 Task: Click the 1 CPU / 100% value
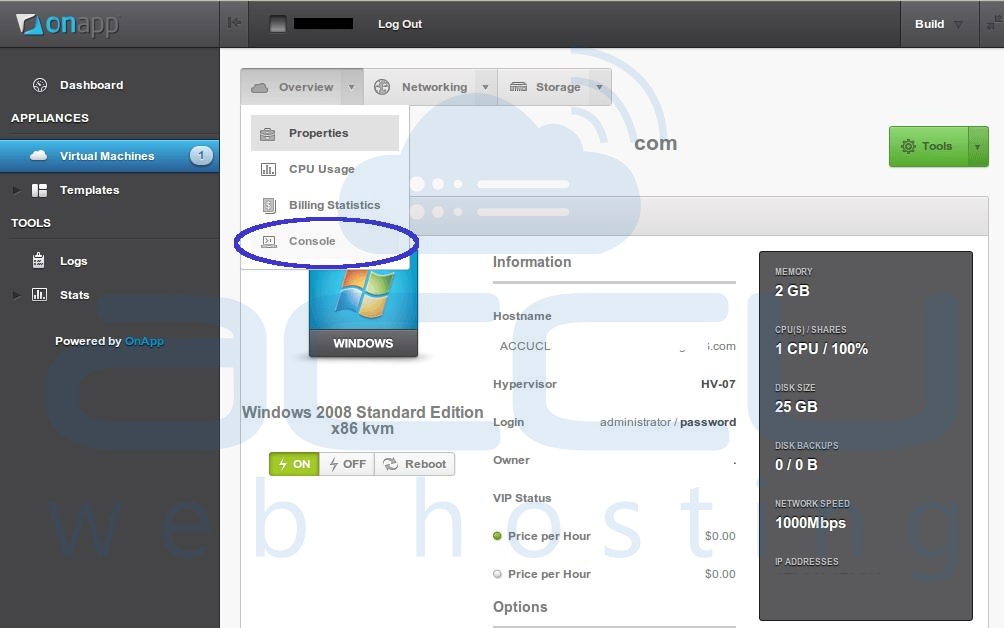pos(822,349)
